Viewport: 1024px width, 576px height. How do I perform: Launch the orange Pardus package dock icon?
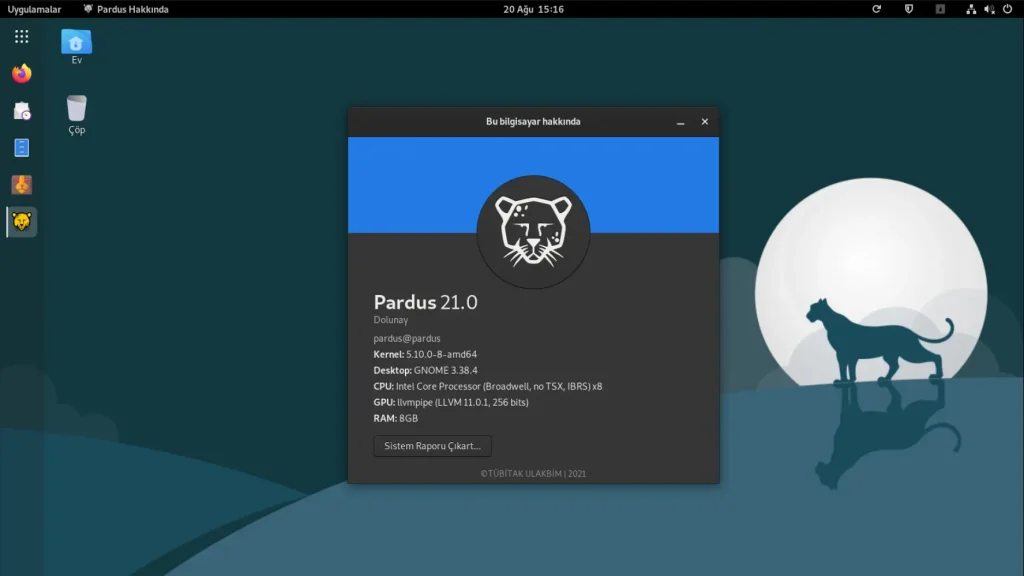[22, 185]
